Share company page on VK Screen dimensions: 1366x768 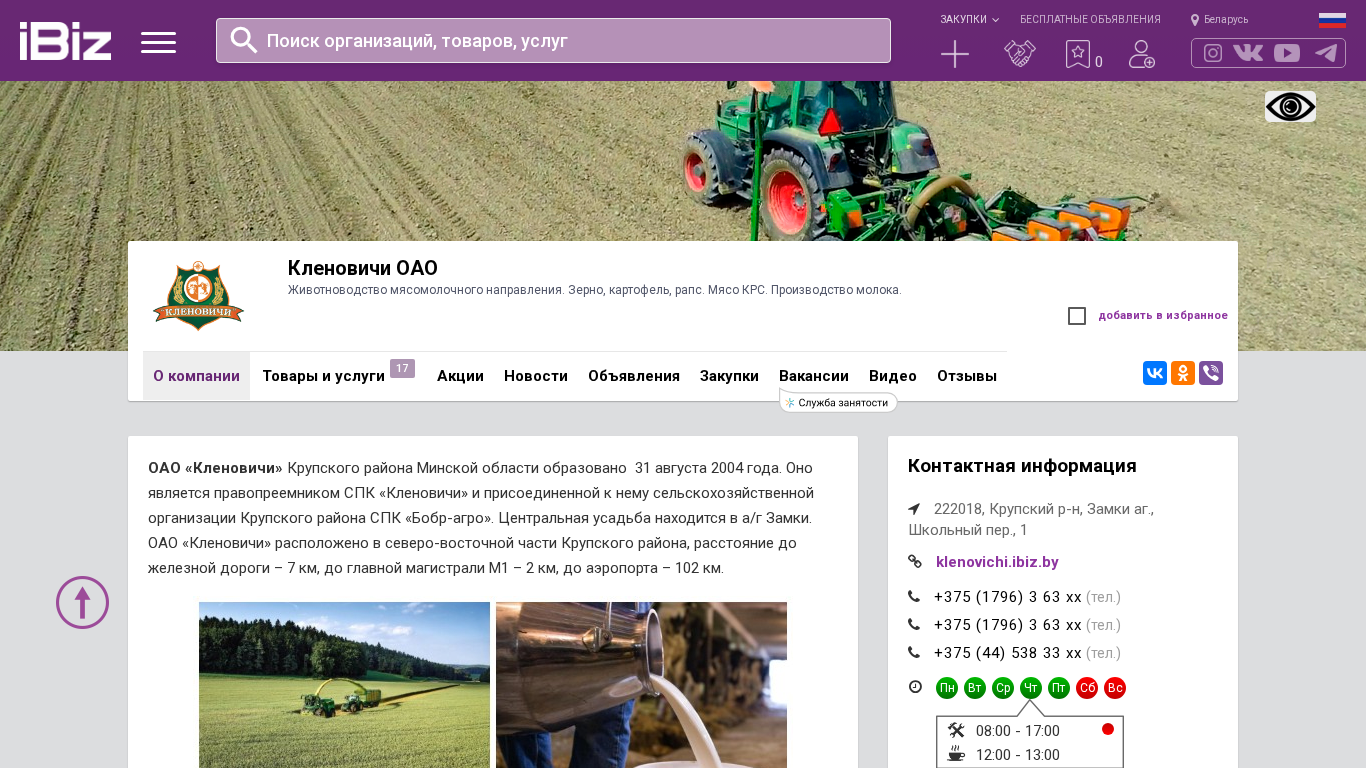click(x=1155, y=373)
